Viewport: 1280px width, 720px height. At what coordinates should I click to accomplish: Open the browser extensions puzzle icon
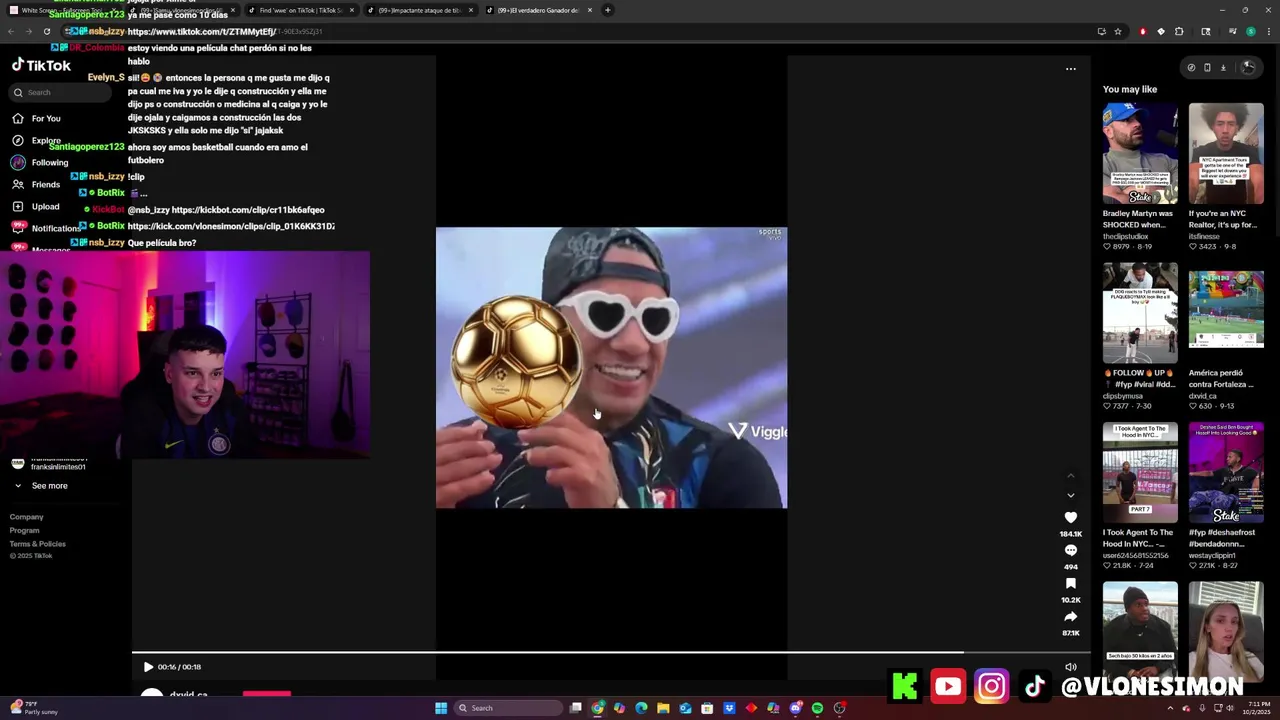coord(1179,31)
